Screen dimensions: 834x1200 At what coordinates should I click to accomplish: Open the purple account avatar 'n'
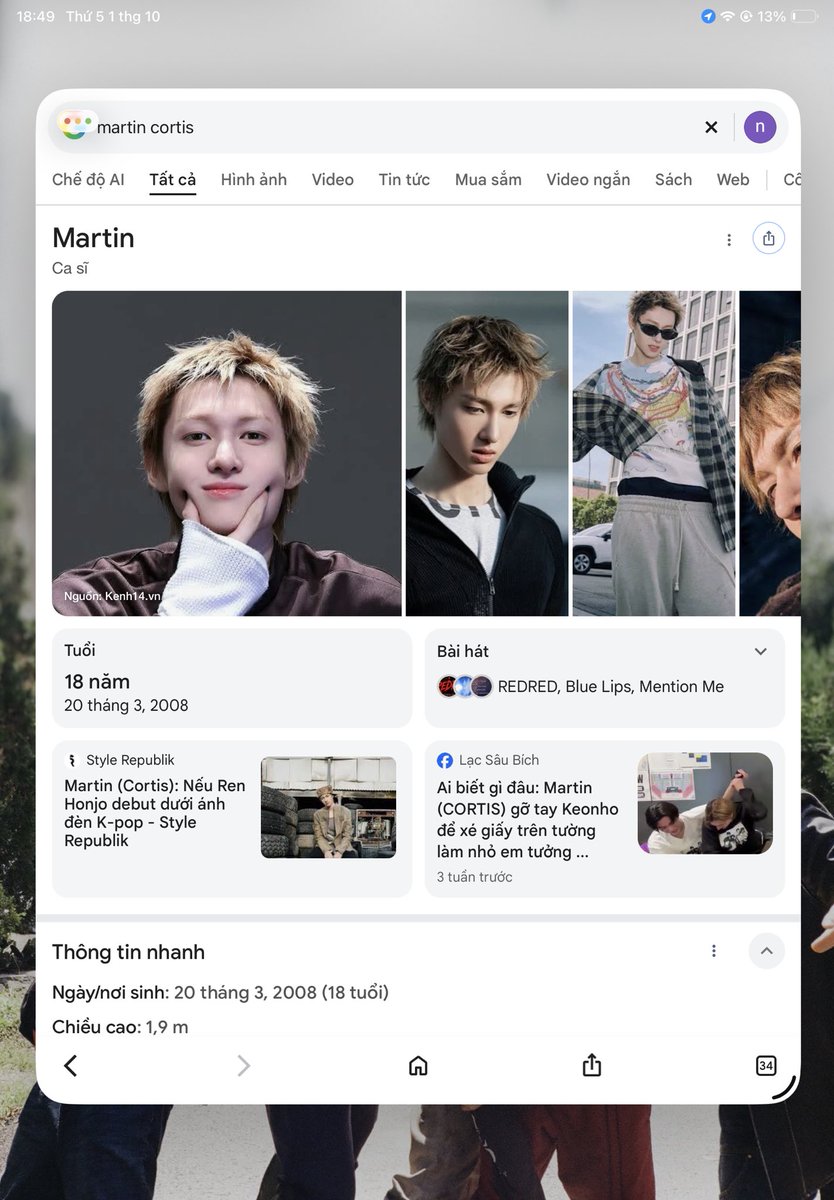[760, 127]
